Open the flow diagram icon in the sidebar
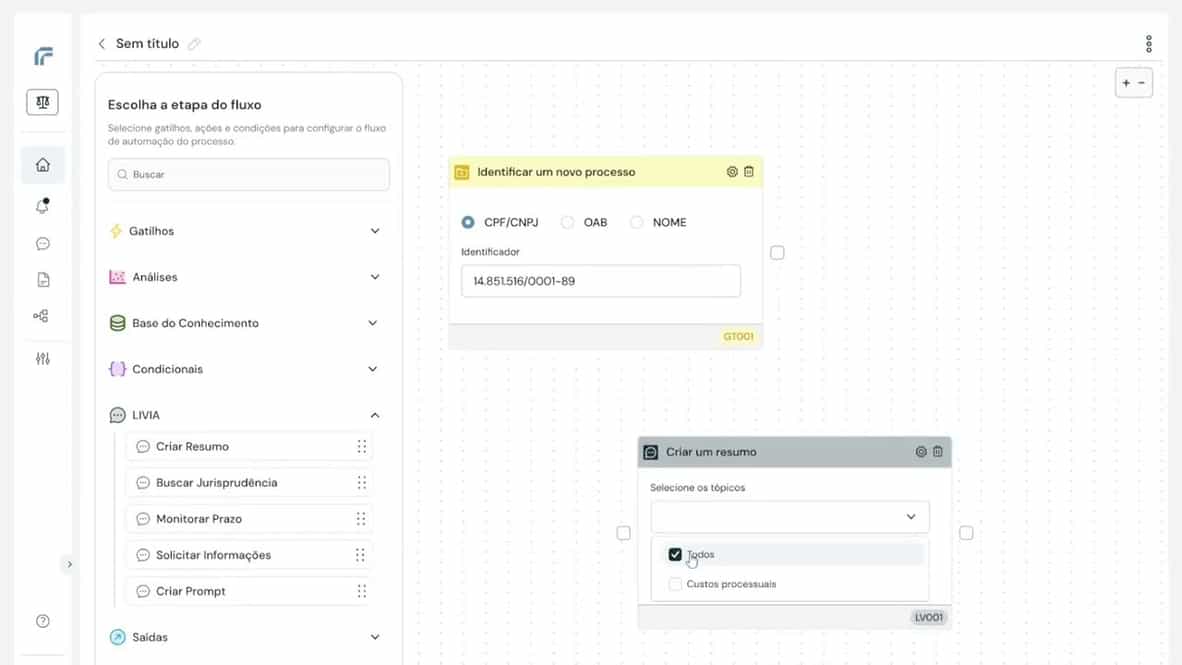1182x665 pixels. point(41,316)
